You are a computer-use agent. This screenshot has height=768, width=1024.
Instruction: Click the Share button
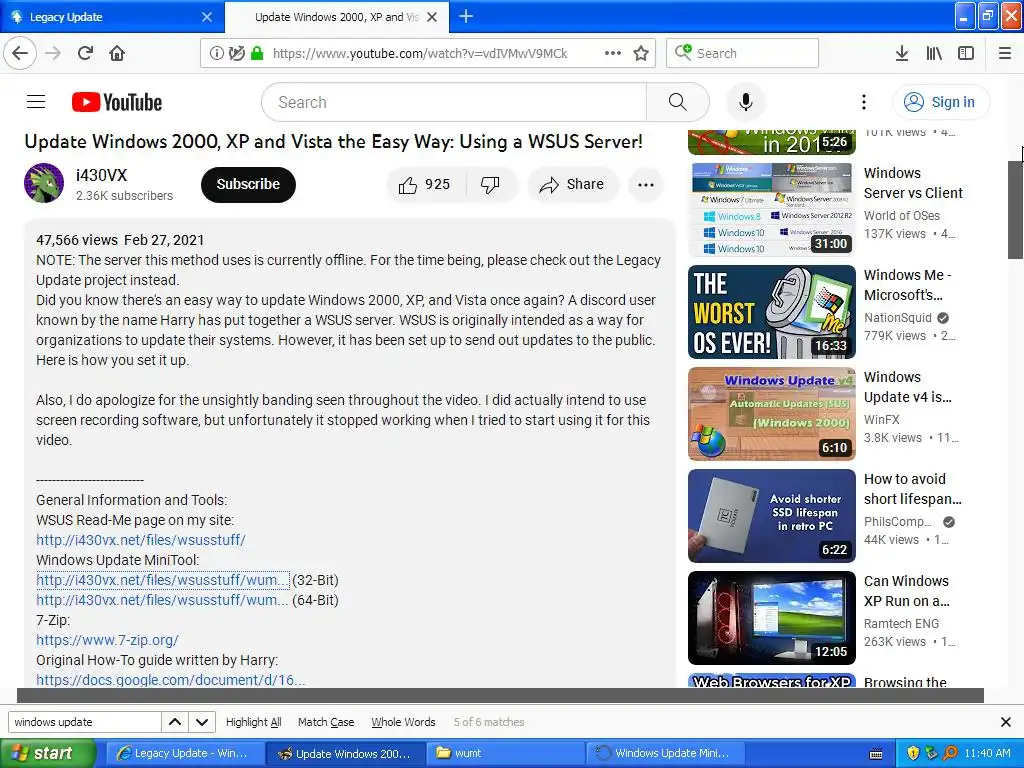[x=572, y=185]
